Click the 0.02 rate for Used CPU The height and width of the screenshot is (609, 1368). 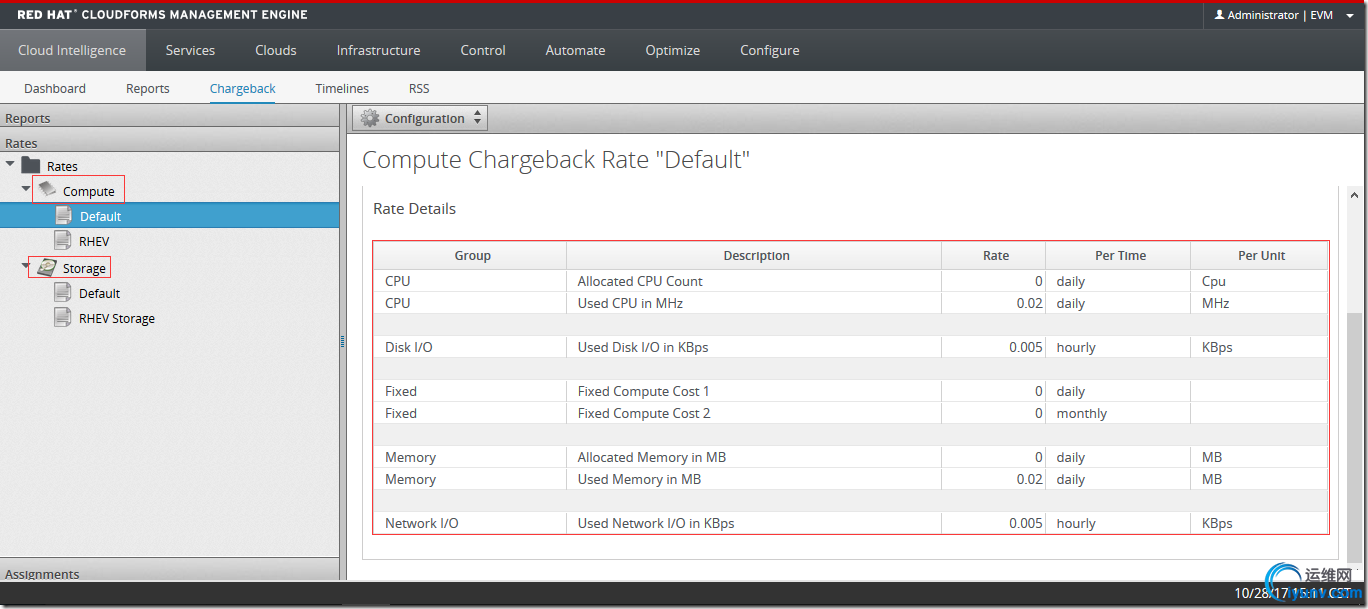point(994,303)
